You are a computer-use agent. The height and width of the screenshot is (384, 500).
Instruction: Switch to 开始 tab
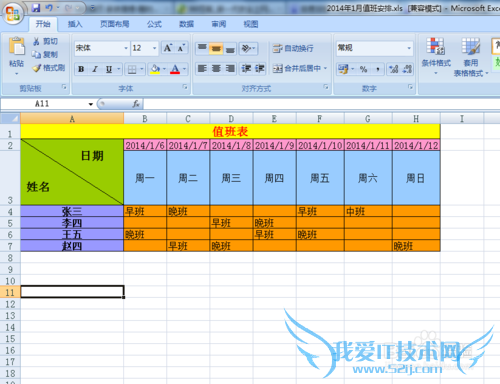click(x=43, y=24)
